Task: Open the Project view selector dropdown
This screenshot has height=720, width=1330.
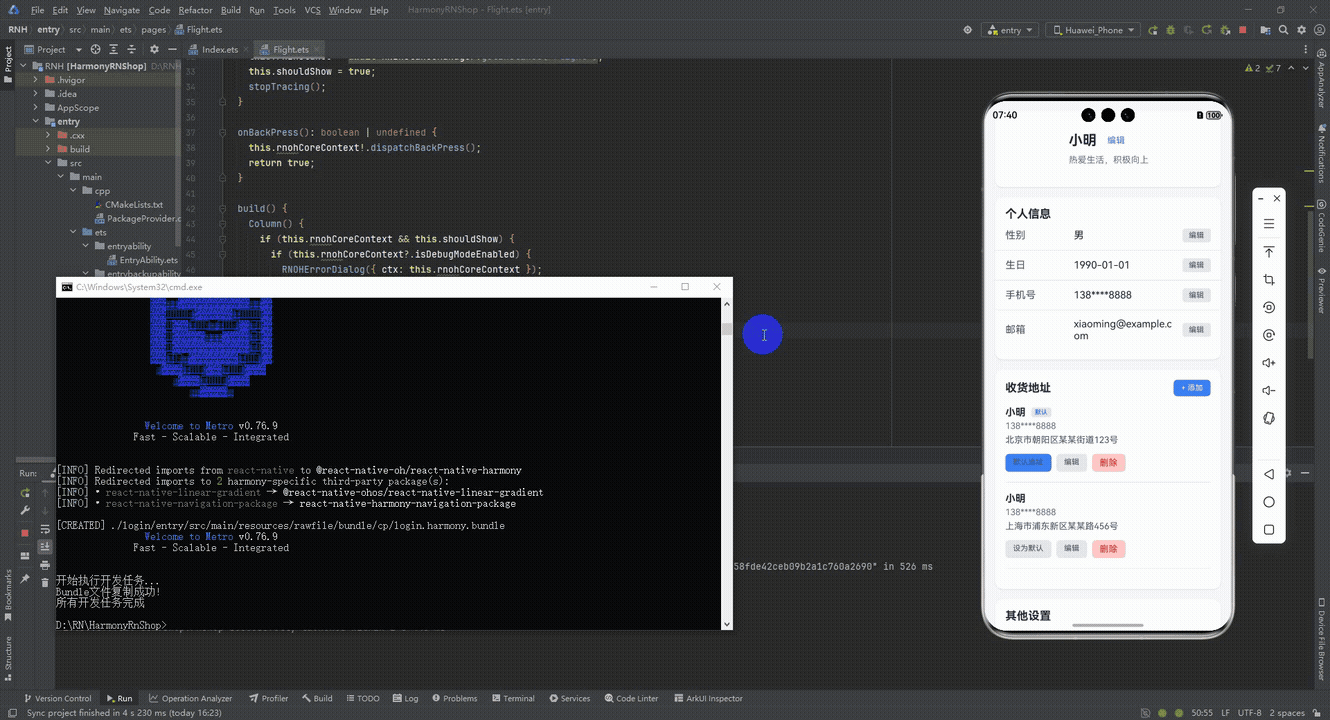Action: pos(51,49)
